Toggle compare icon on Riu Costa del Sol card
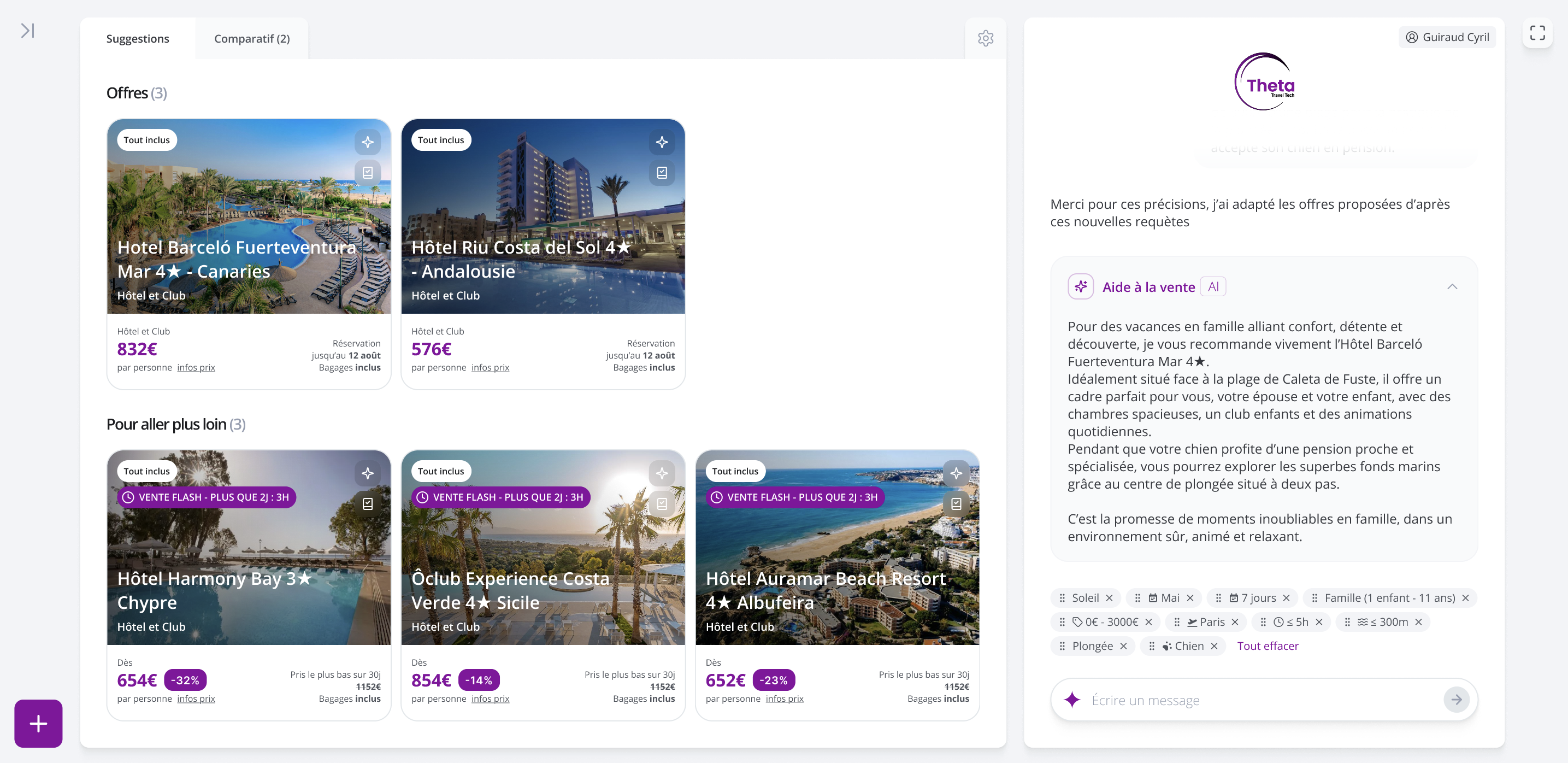 (x=662, y=173)
